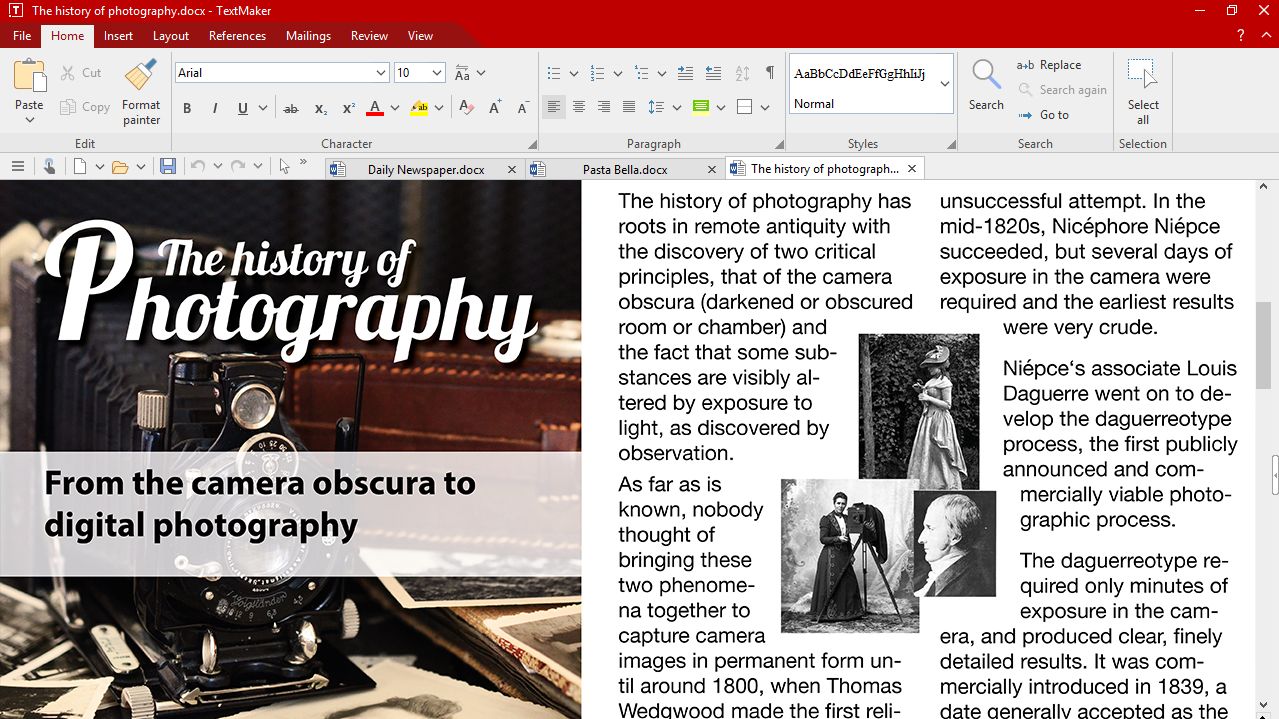Align paragraph right

(604, 107)
